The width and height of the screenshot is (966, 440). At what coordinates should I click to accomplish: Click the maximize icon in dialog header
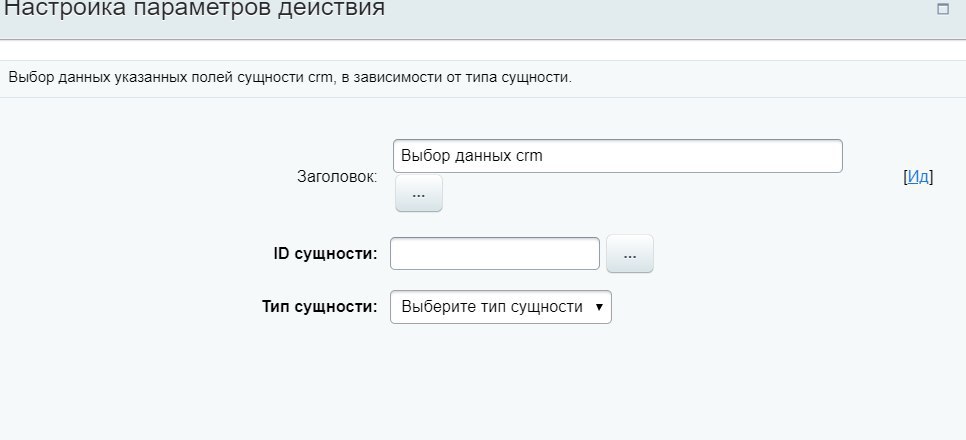click(942, 9)
